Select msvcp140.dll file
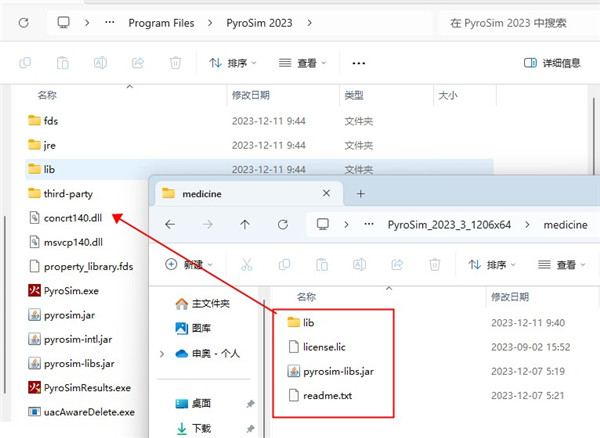 click(x=66, y=242)
